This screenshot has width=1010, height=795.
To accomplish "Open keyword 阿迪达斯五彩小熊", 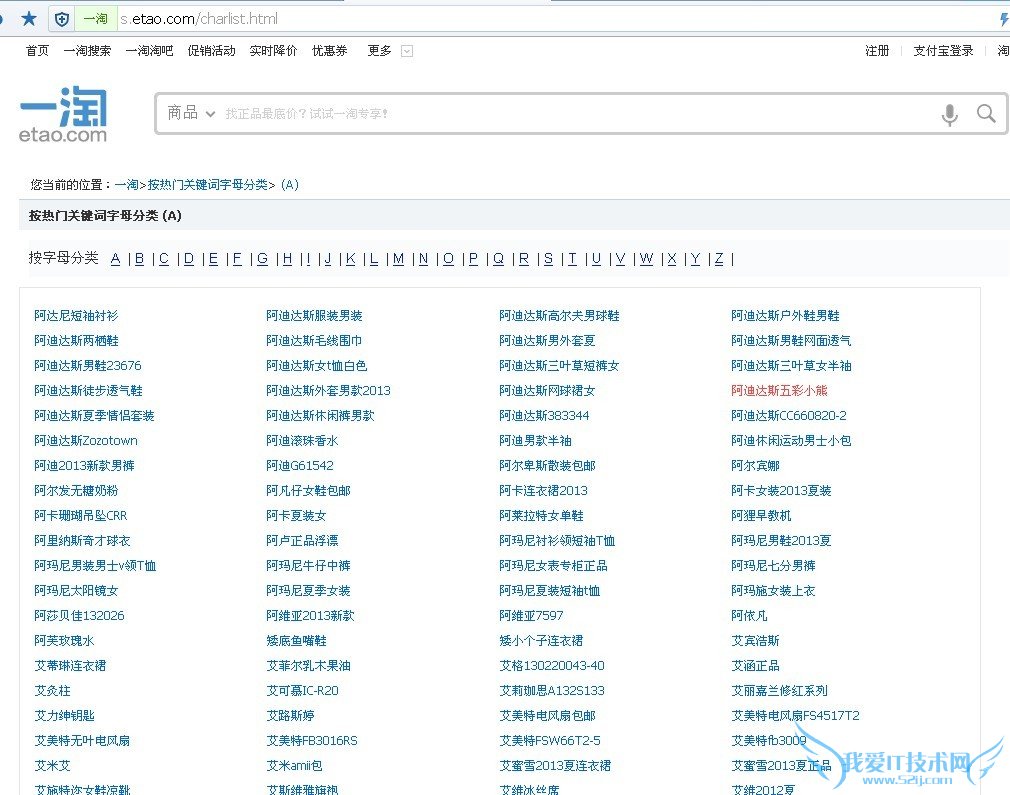I will pos(779,390).
